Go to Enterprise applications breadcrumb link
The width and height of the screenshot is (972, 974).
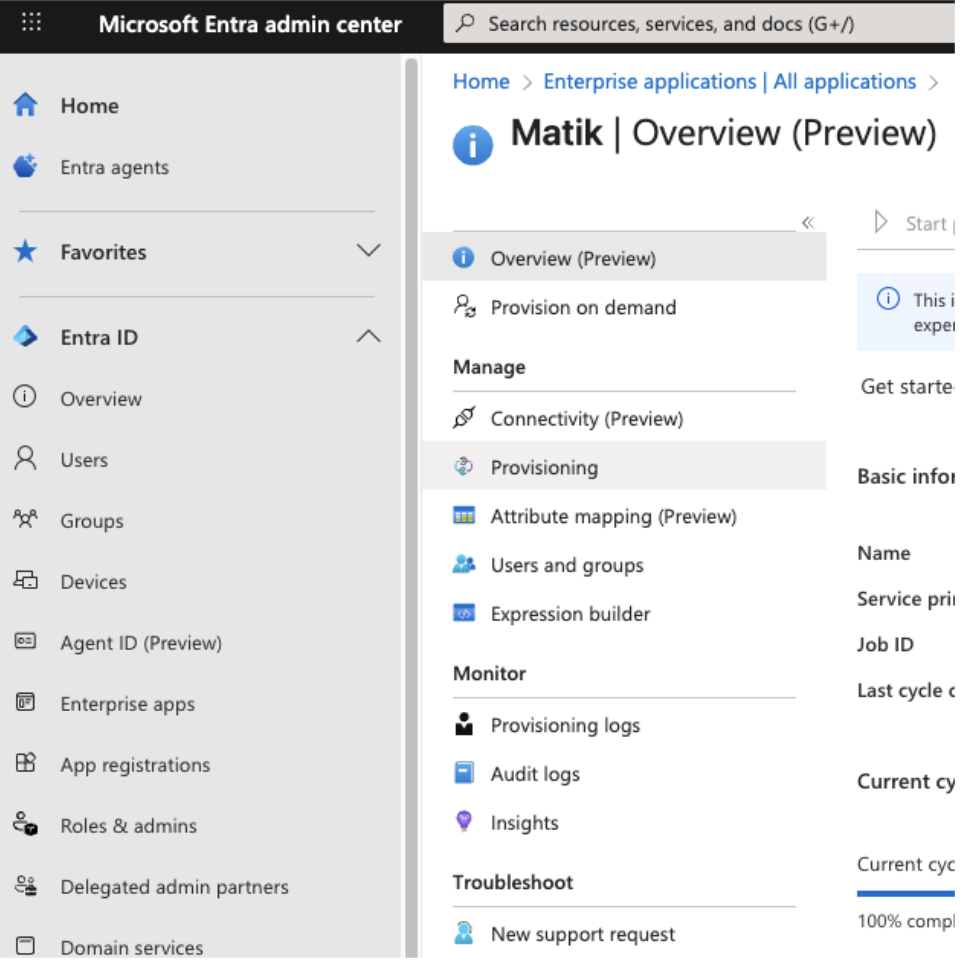pyautogui.click(x=729, y=82)
